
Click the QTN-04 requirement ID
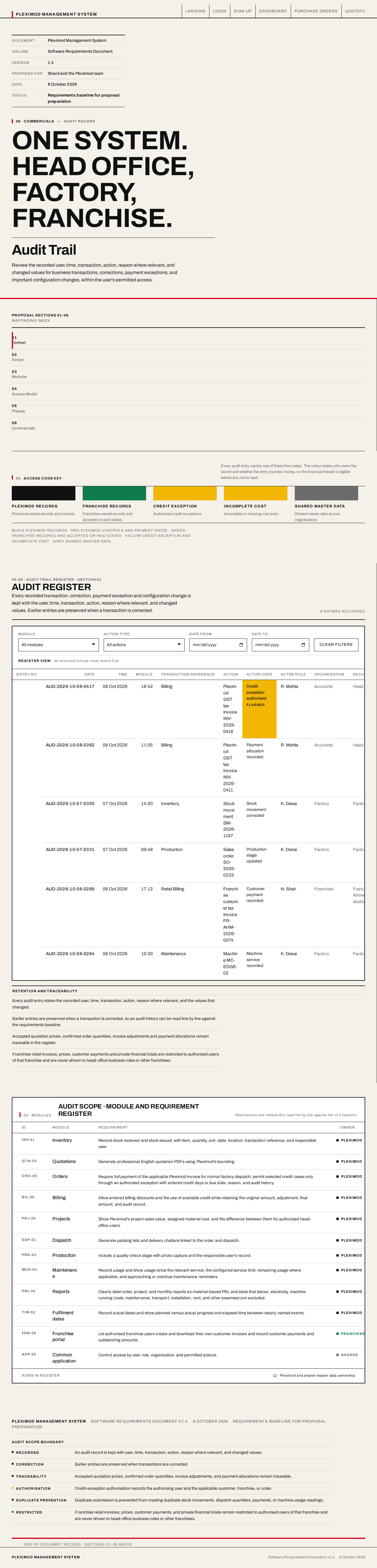click(29, 1161)
